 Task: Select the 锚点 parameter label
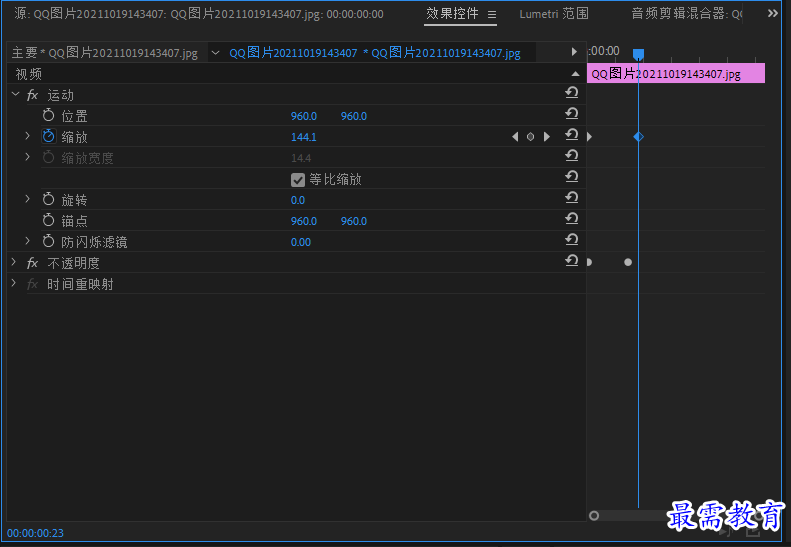(x=75, y=221)
